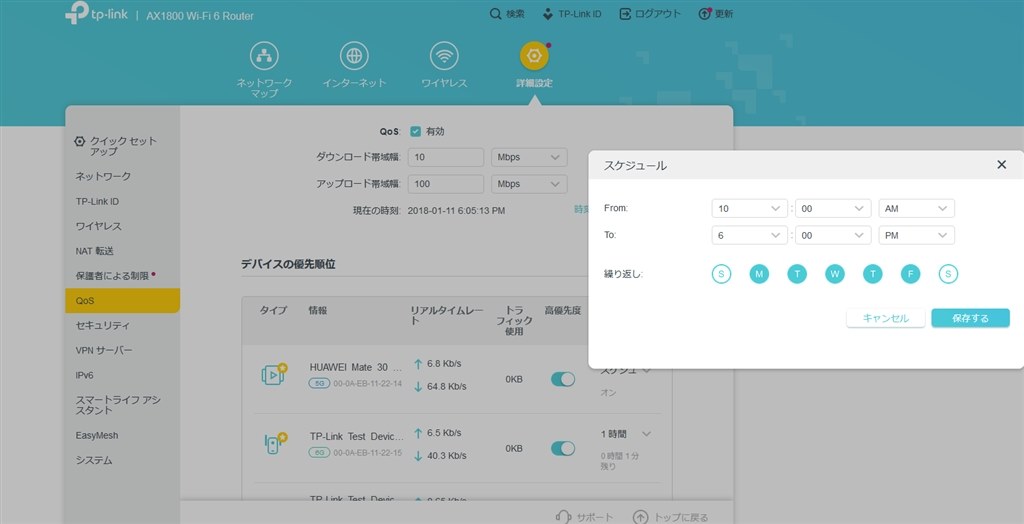1024x524 pixels.
Task: Open the Network Map icon
Action: pyautogui.click(x=264, y=56)
